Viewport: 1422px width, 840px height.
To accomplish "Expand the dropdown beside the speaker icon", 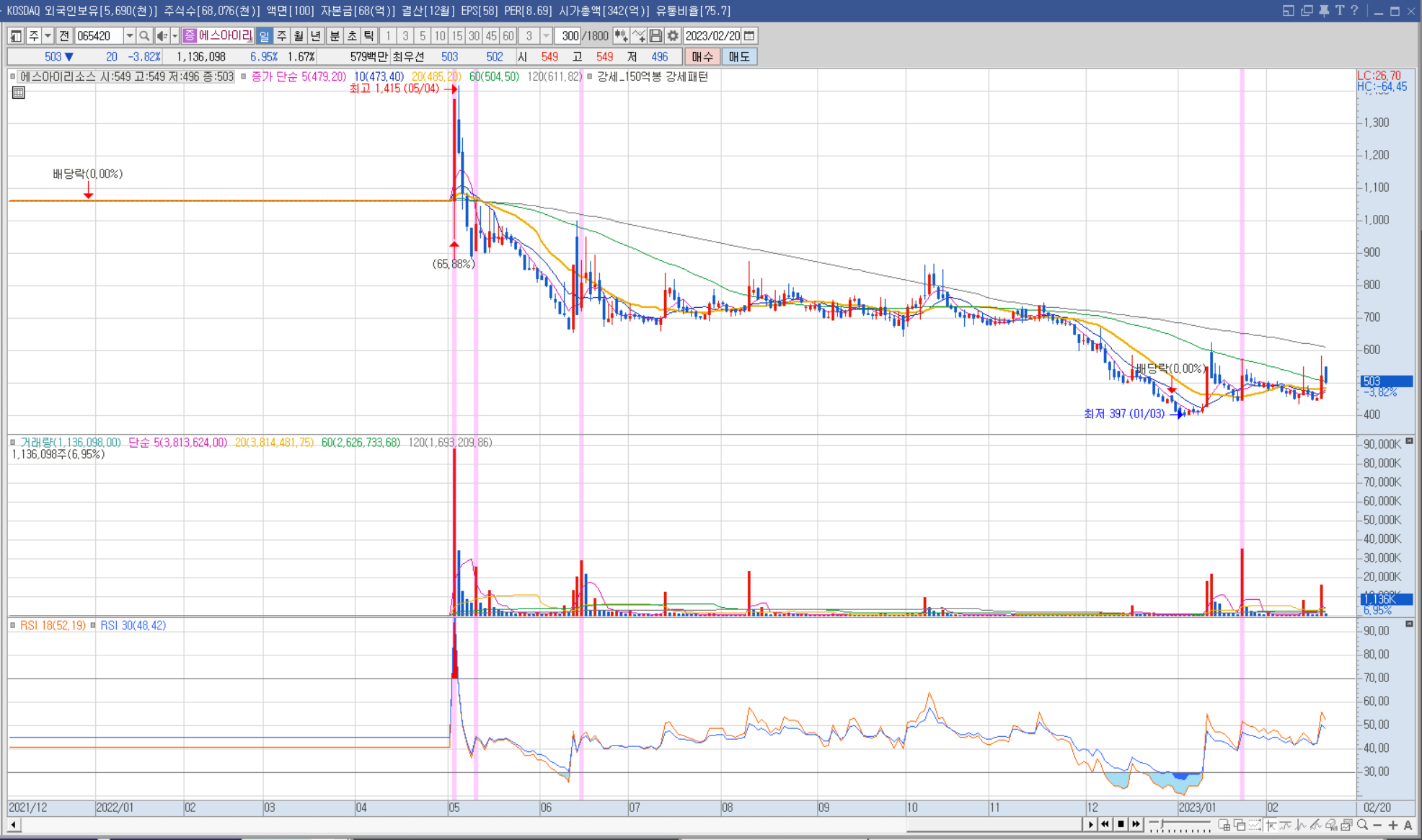I will [175, 36].
